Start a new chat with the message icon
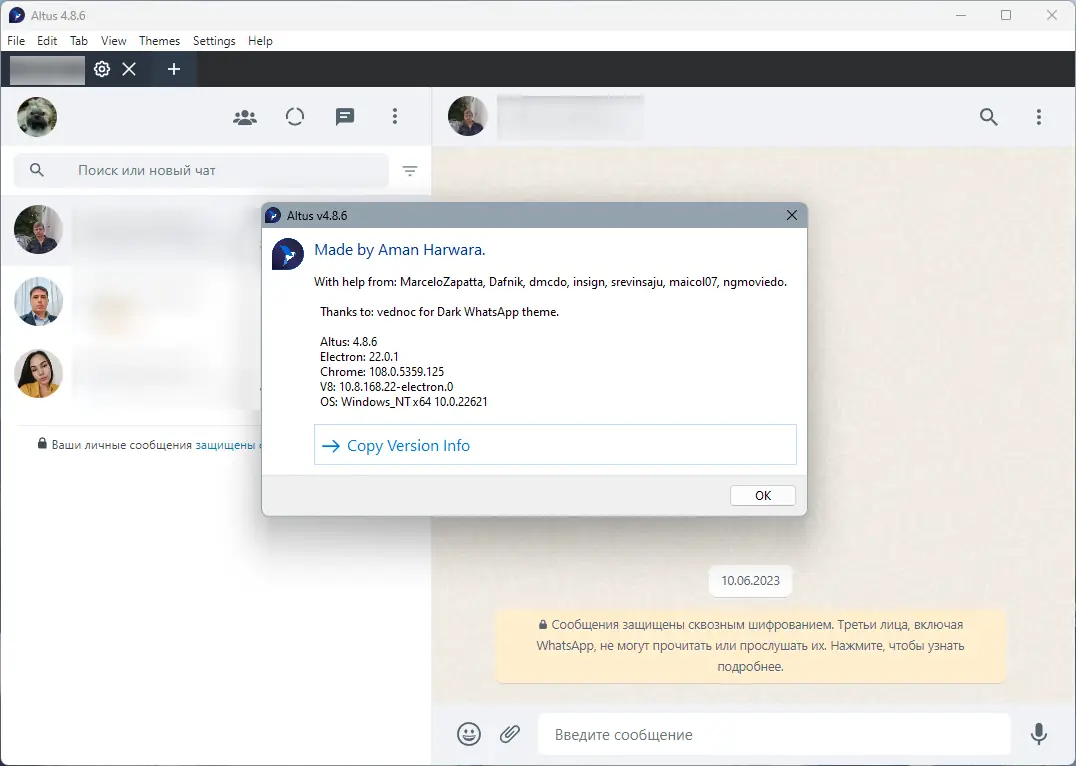The height and width of the screenshot is (766, 1076). (344, 117)
